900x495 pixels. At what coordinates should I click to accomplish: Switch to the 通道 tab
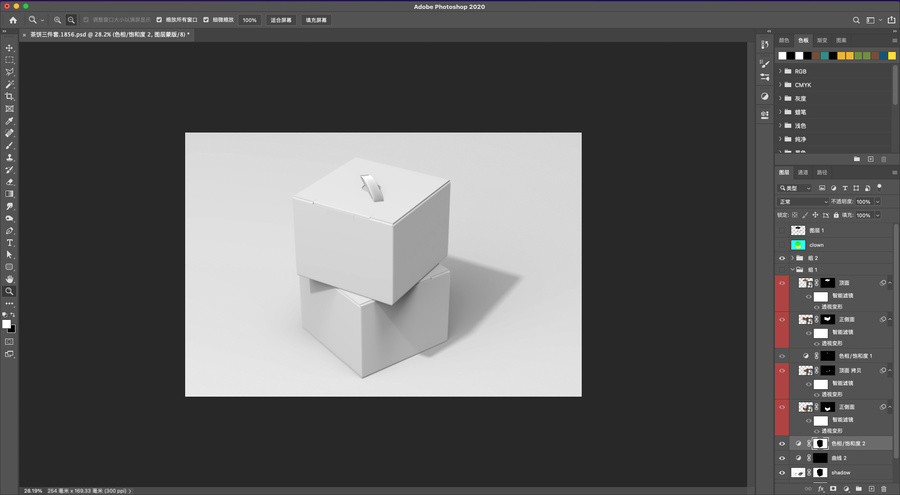803,172
